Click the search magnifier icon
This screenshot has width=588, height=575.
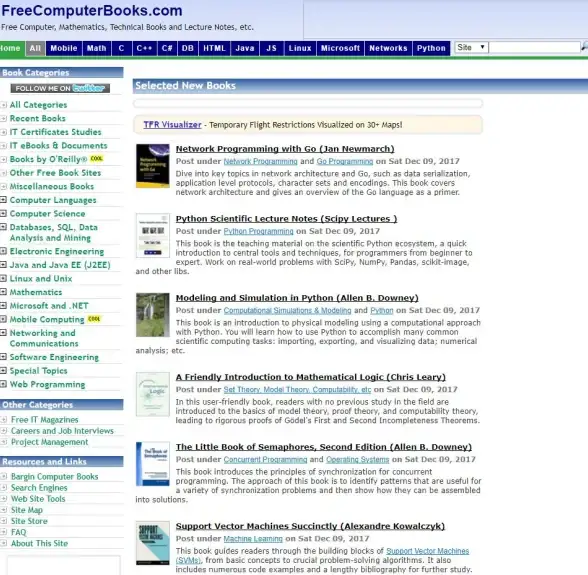tap(584, 47)
